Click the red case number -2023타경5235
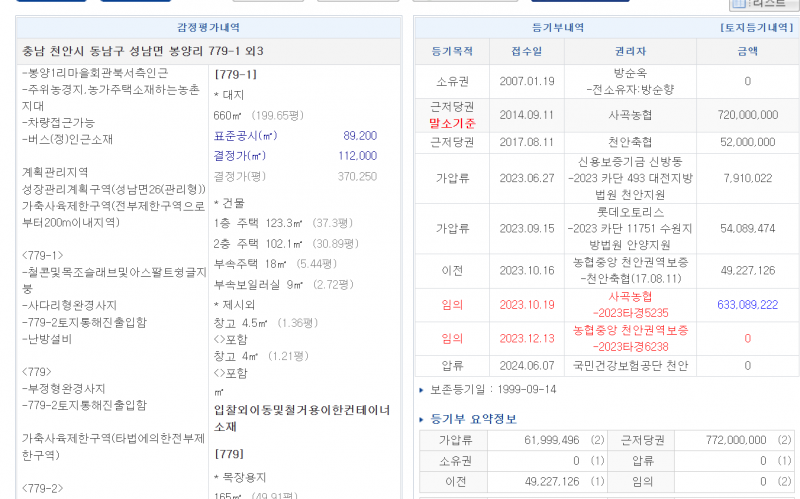Image resolution: width=800 pixels, height=499 pixels. pos(630,313)
